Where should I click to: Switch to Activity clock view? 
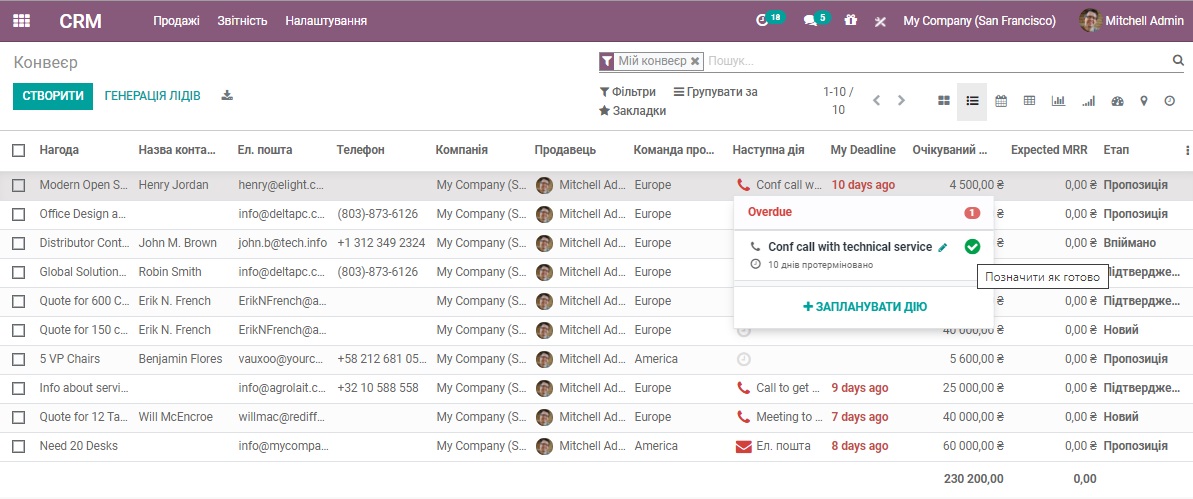pos(1169,101)
